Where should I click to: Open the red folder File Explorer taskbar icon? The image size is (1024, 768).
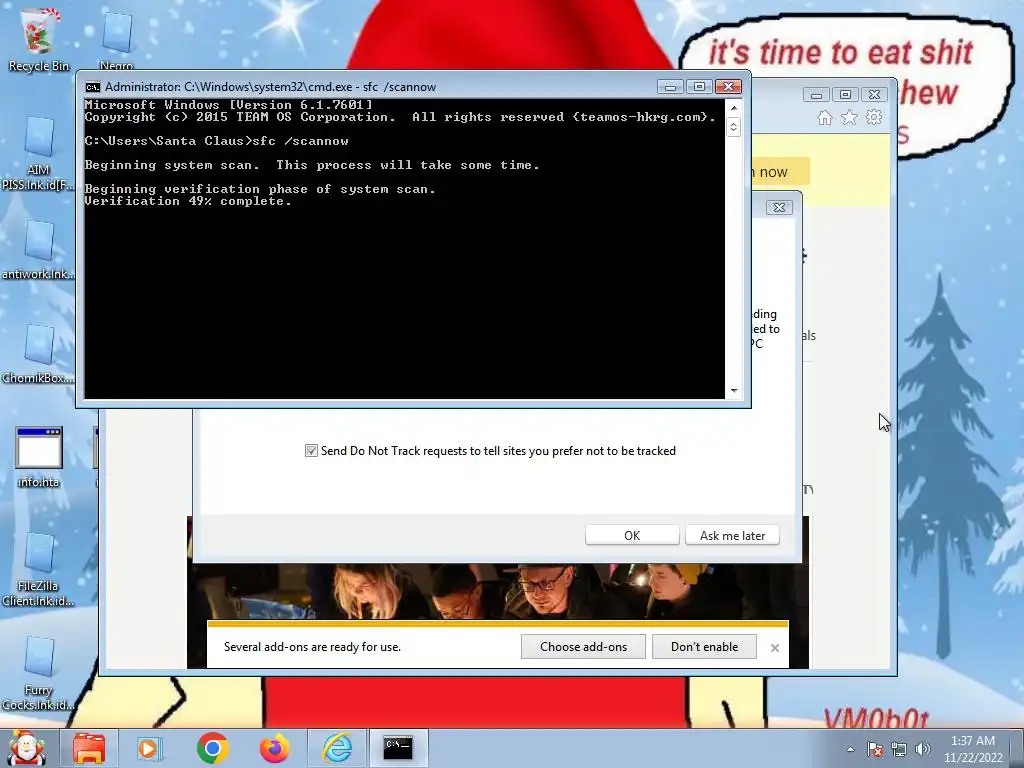click(x=89, y=748)
